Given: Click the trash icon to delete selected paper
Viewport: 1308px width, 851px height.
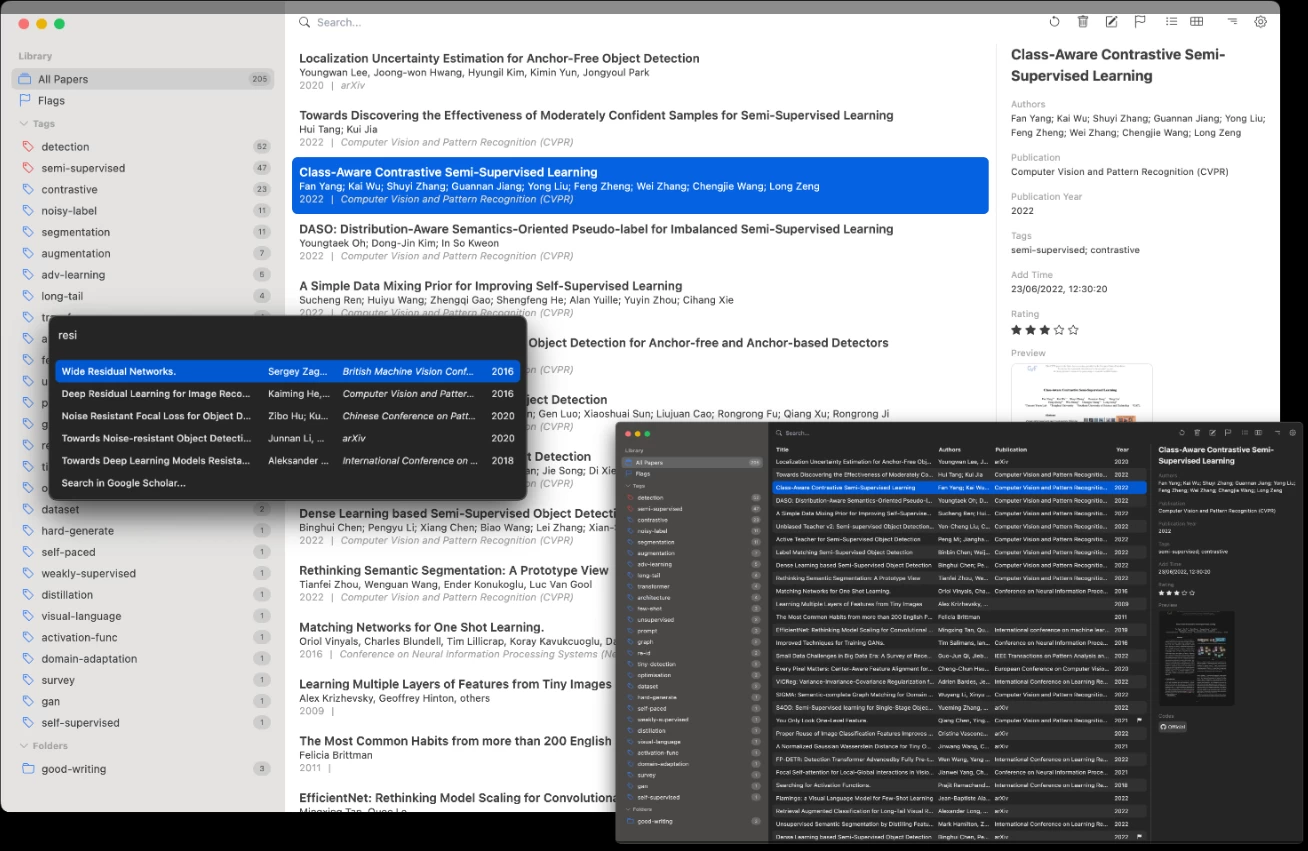Looking at the screenshot, I should click(1083, 22).
